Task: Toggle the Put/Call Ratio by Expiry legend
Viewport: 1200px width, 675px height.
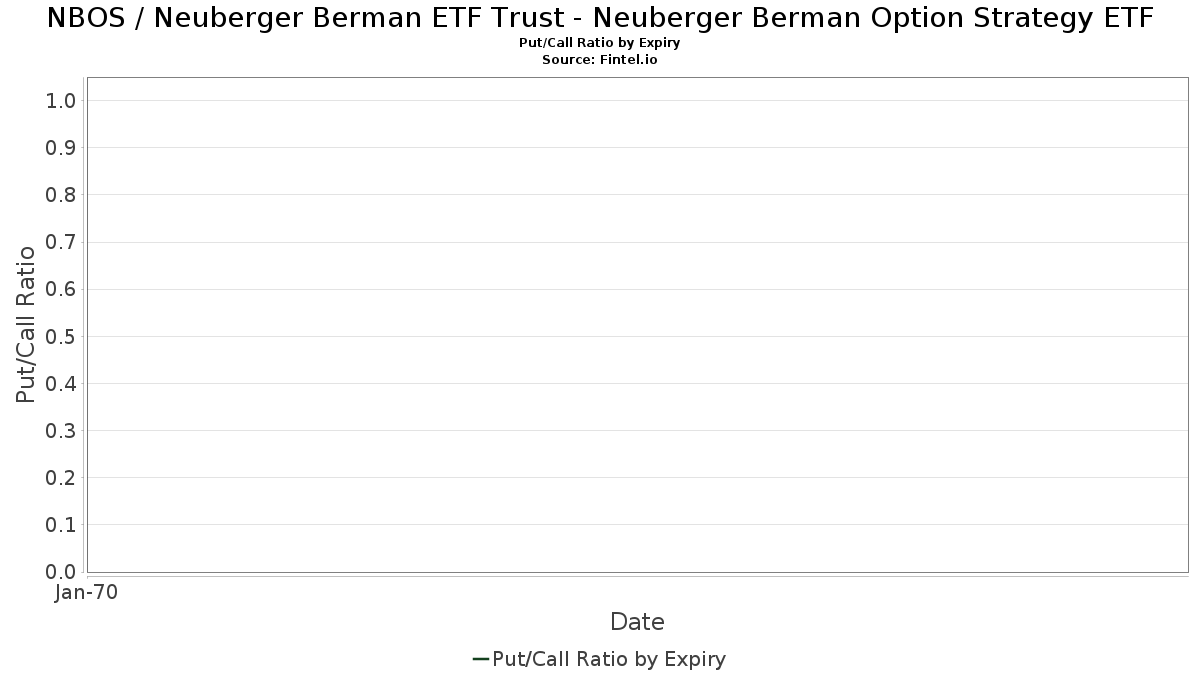Action: pos(599,659)
